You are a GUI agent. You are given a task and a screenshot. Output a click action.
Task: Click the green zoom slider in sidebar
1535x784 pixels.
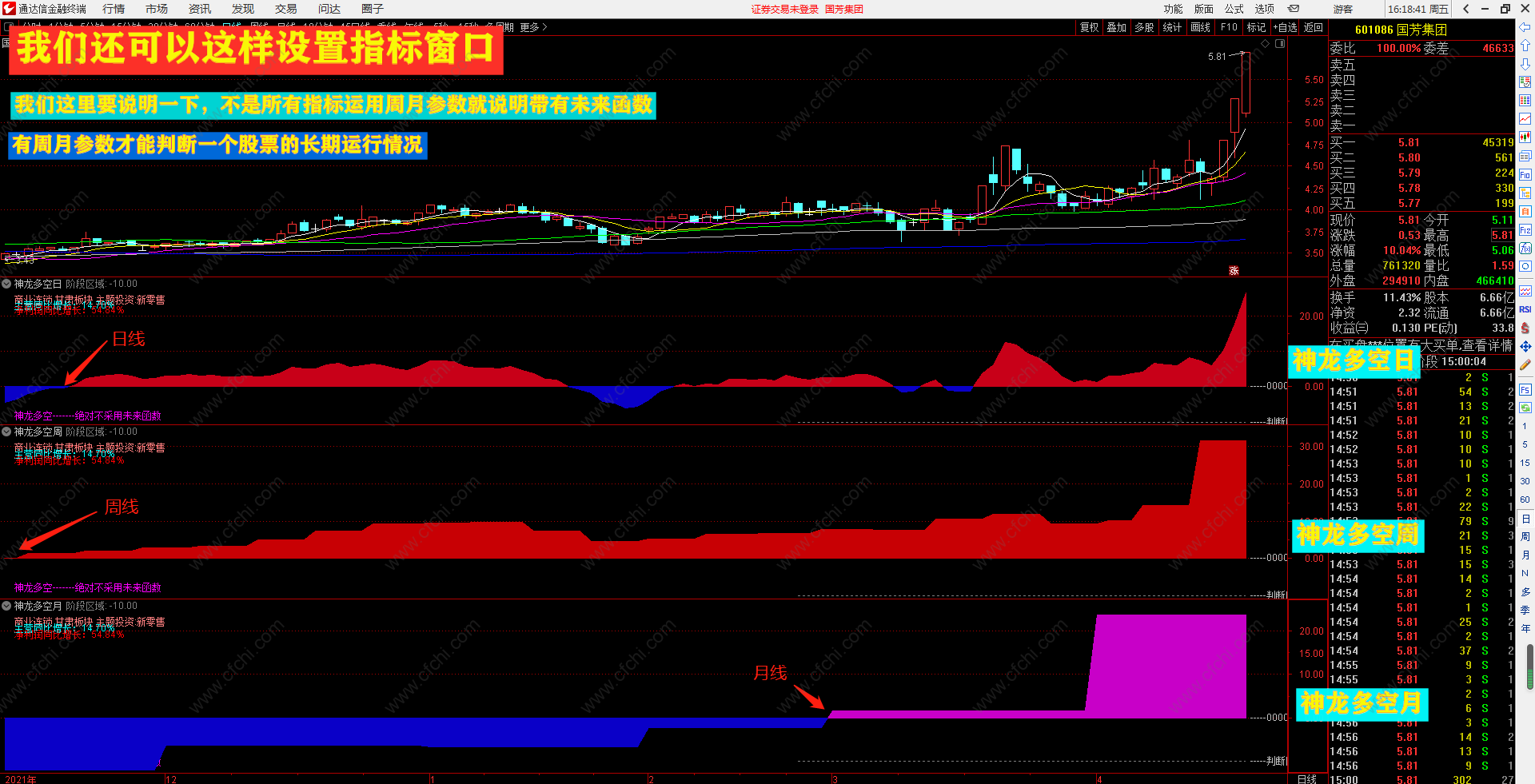pyautogui.click(x=1530, y=666)
